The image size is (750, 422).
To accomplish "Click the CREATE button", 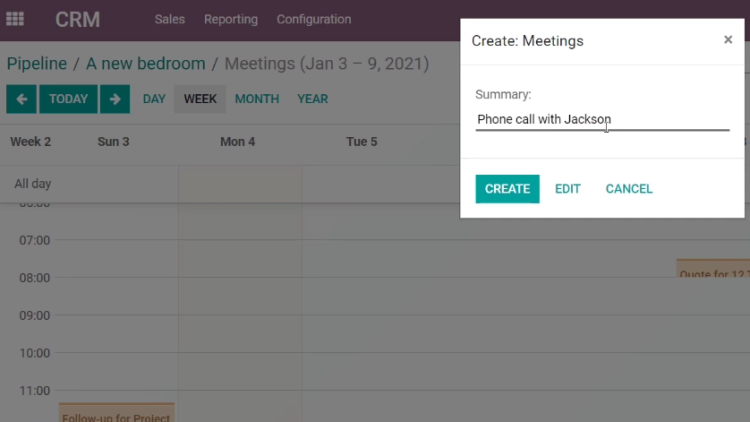I will [507, 189].
